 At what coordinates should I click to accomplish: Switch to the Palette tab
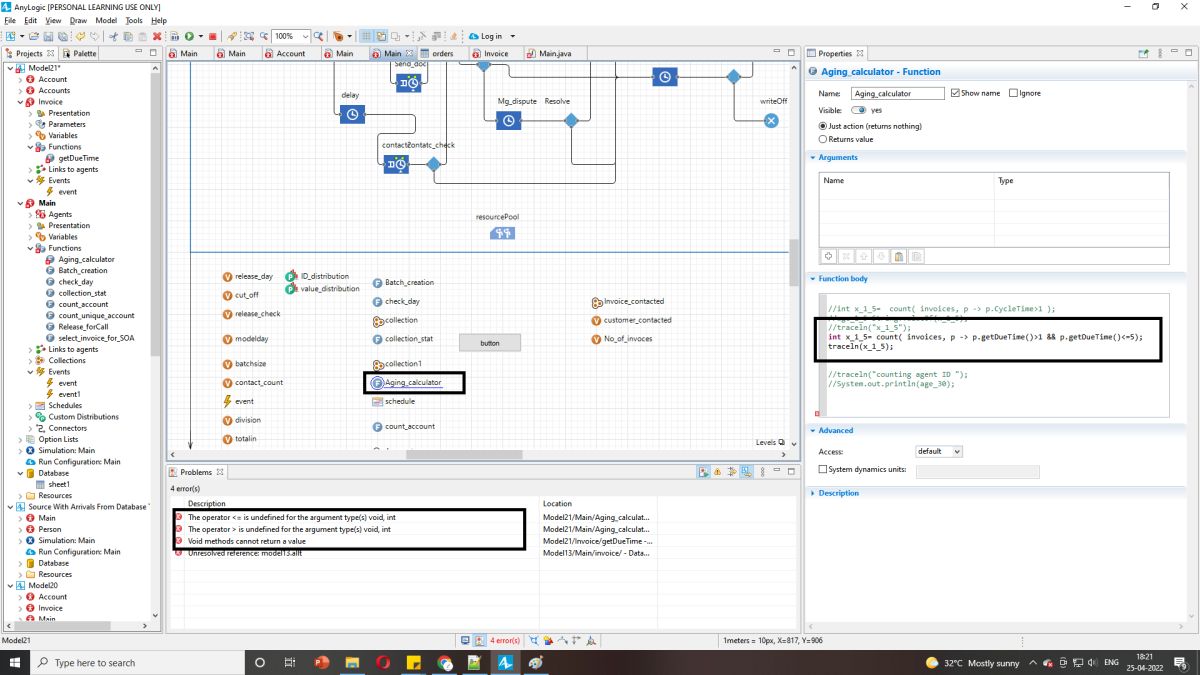[80, 53]
